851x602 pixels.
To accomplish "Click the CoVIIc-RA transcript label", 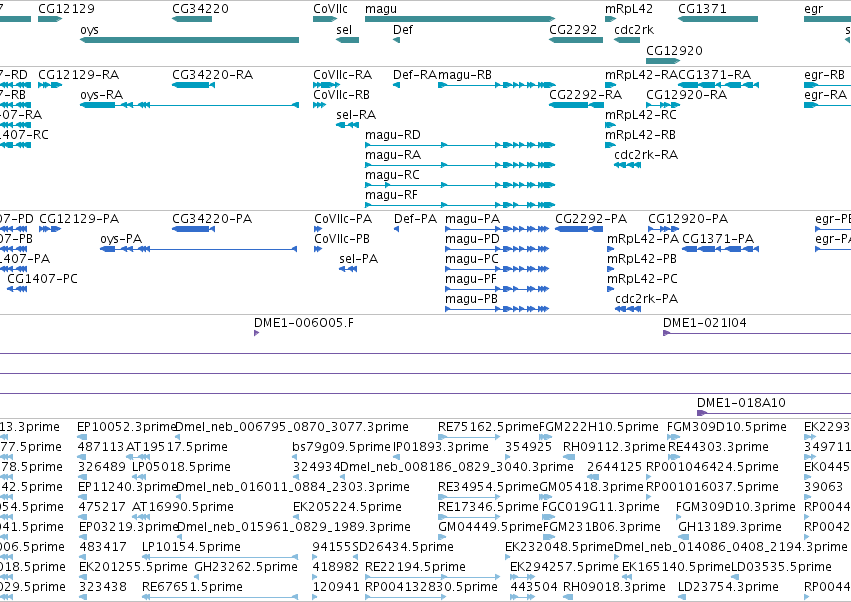I will click(x=342, y=74).
